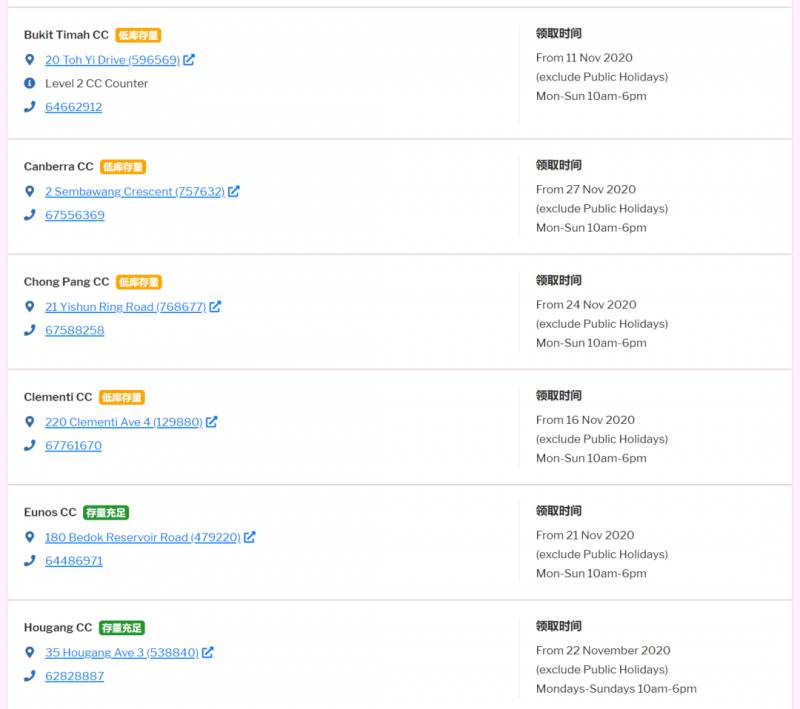Click phone icon beside 67556369

tap(30, 215)
